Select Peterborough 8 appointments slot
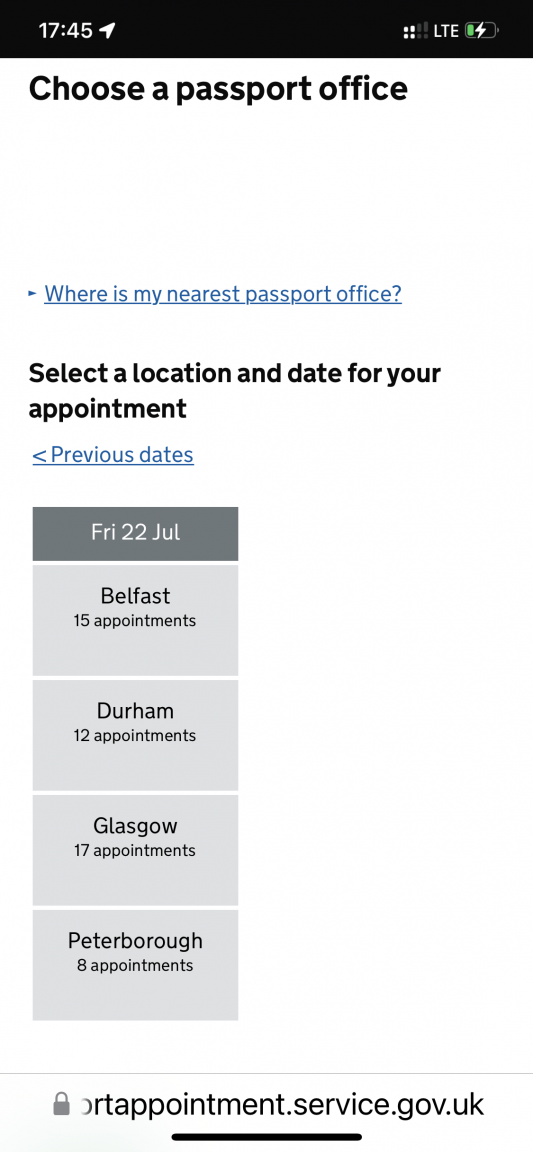Viewport: 533px width, 1152px height. click(x=135, y=965)
